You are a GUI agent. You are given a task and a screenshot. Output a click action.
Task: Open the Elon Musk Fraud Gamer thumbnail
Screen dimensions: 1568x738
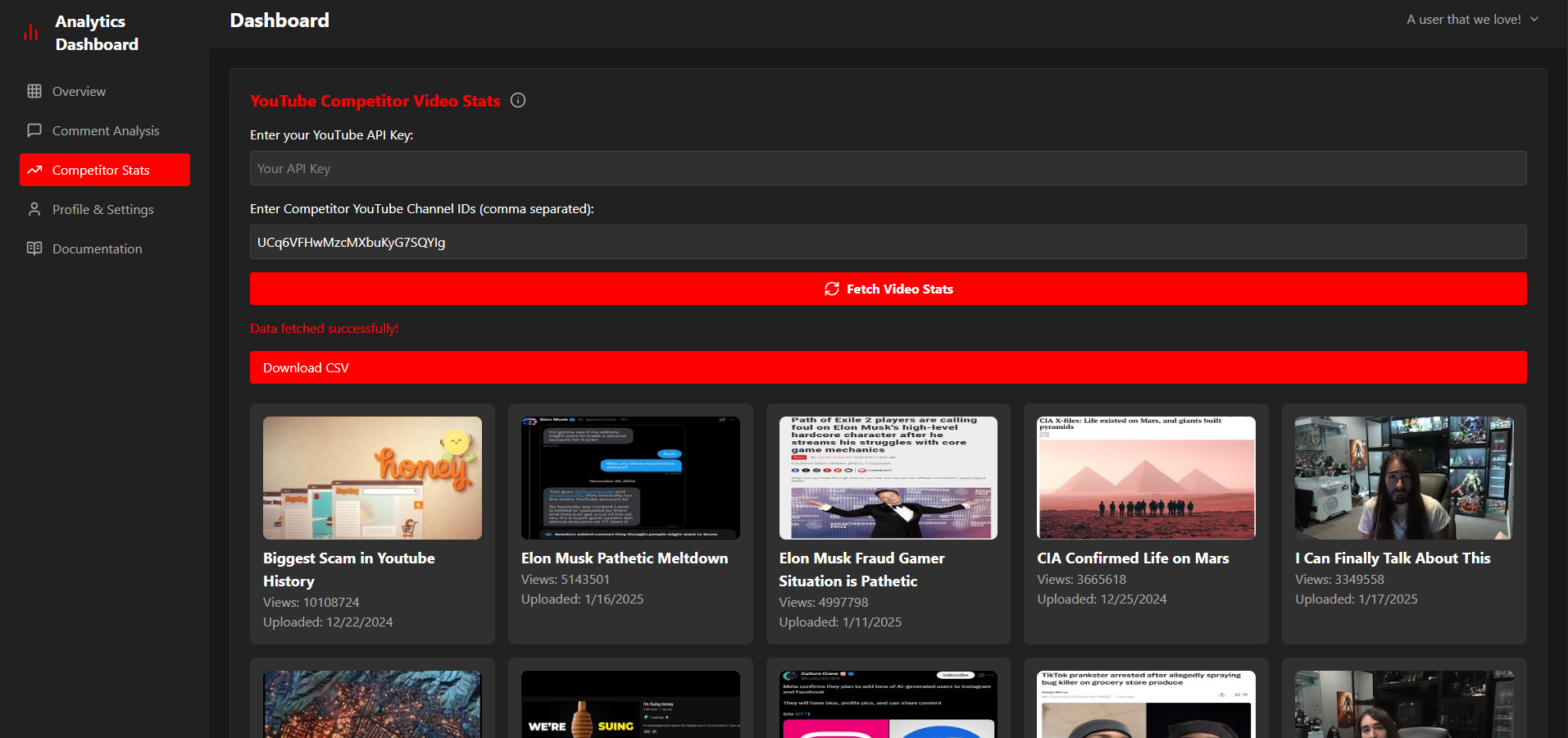coord(889,478)
